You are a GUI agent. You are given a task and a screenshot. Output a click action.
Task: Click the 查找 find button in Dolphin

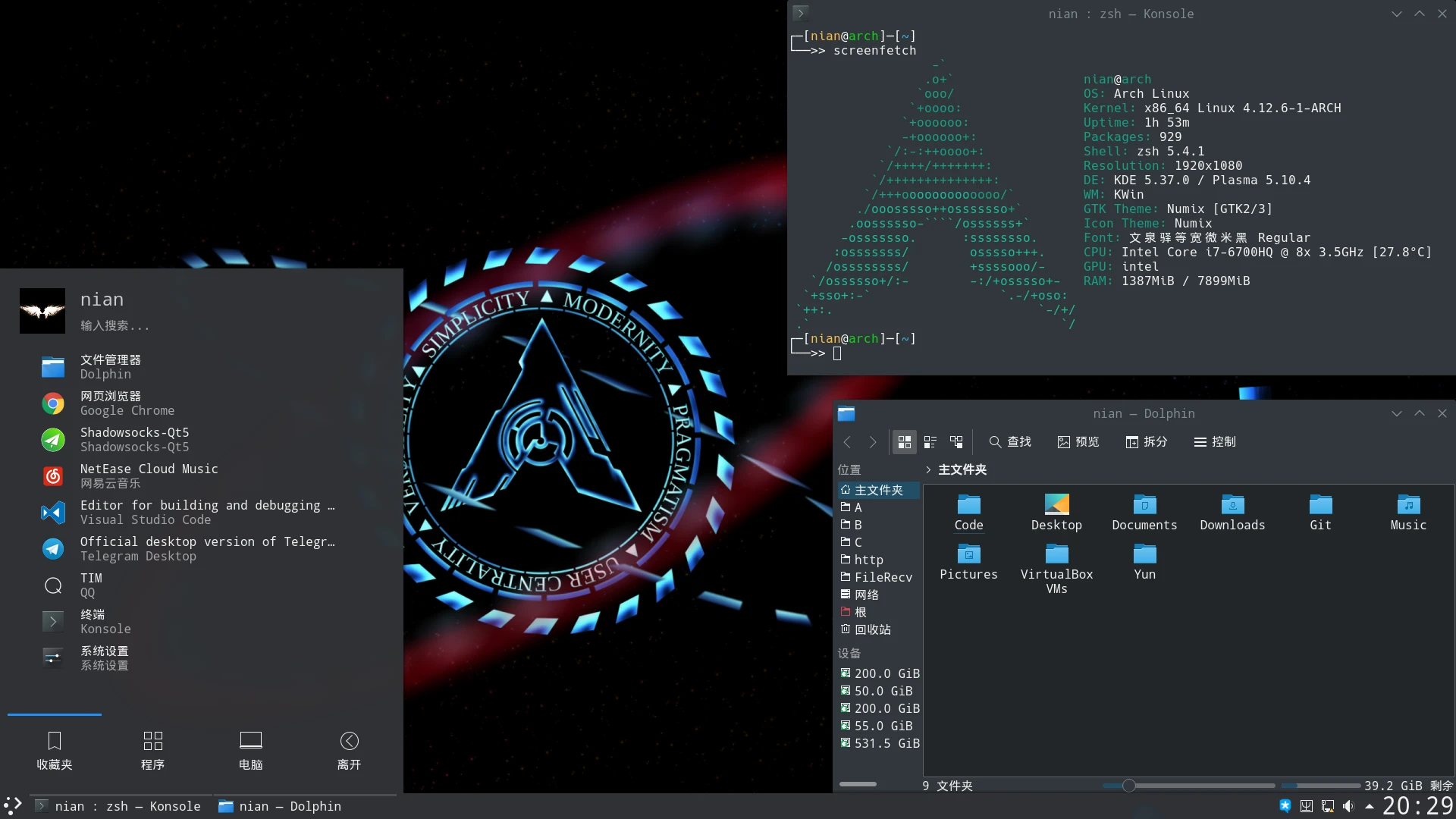click(x=1010, y=442)
